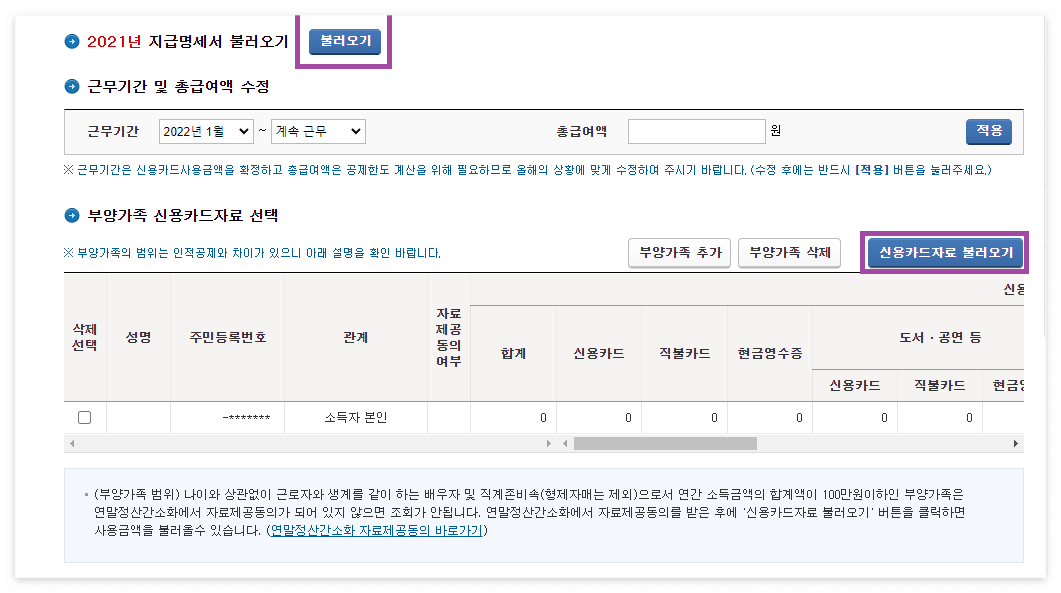Image resolution: width=1061 pixels, height=593 pixels.
Task: Apply salary changes with the 적용 button
Action: coord(988,131)
